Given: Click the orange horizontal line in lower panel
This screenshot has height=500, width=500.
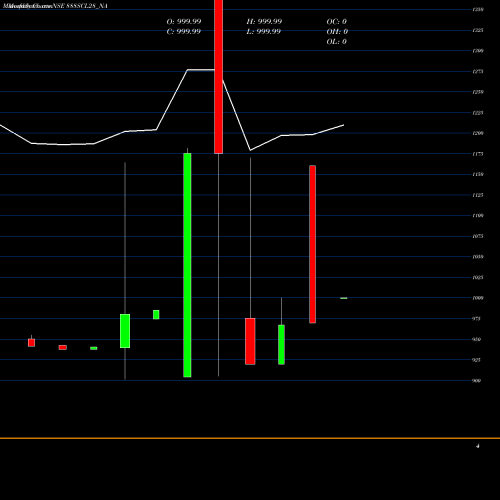Looking at the screenshot, I should coord(250,438).
